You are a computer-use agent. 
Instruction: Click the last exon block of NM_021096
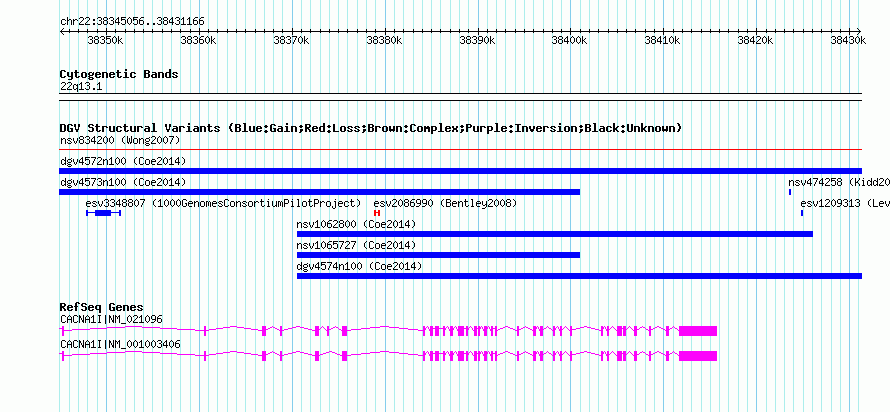coord(698,331)
